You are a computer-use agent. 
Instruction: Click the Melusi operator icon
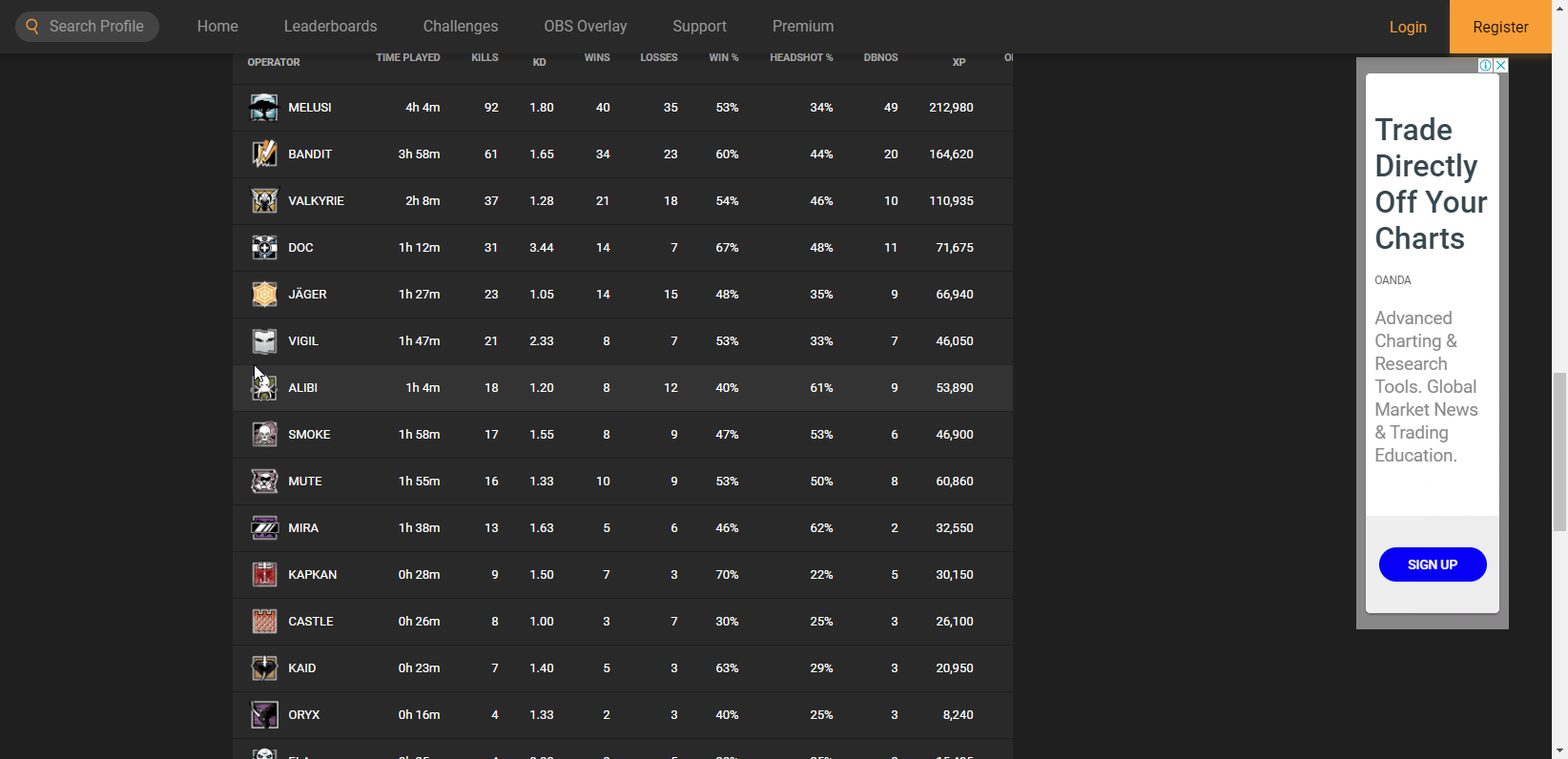(264, 108)
